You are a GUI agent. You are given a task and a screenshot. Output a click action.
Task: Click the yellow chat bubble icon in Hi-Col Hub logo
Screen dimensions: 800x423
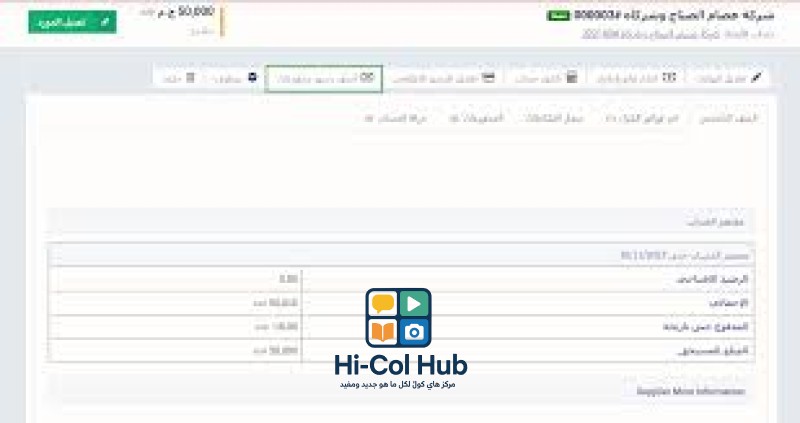point(382,303)
